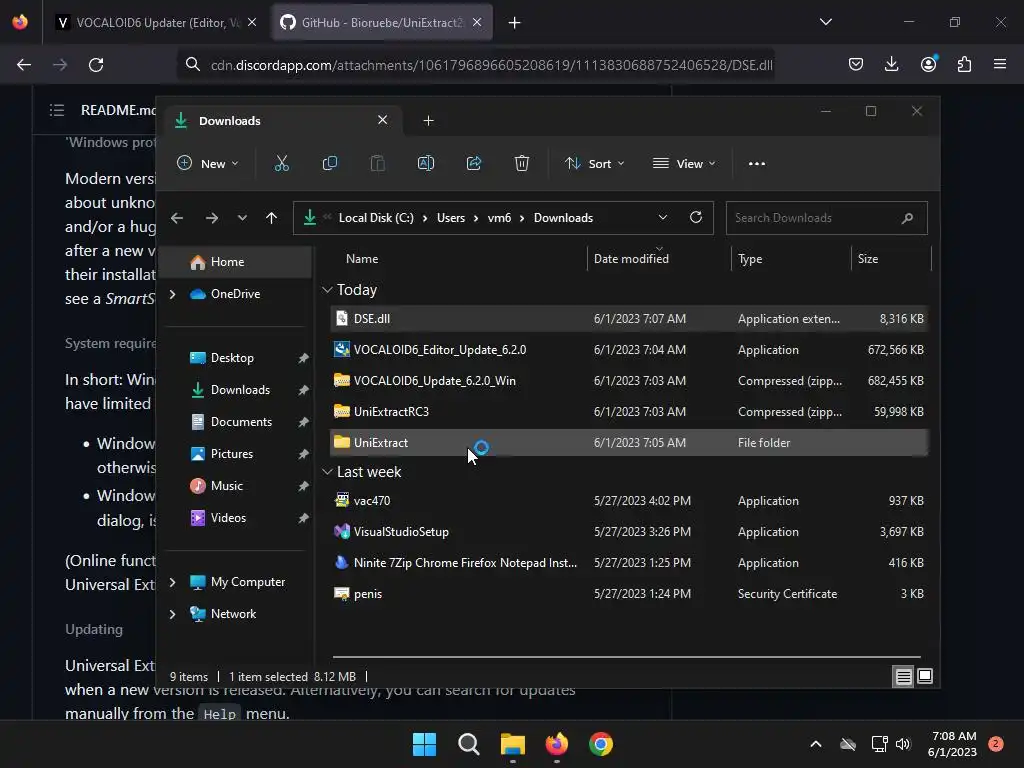Click Firefox taskbar icon
Image resolution: width=1024 pixels, height=768 pixels.
click(x=557, y=744)
